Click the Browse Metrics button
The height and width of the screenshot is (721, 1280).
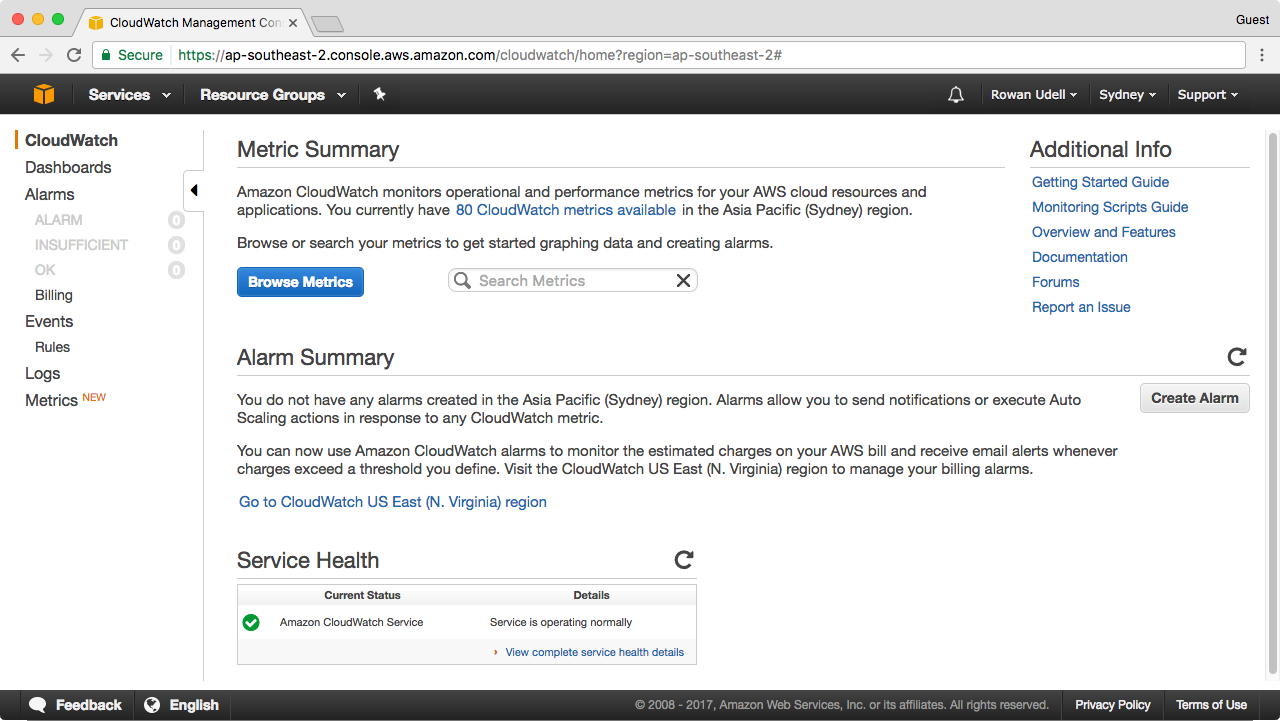pos(300,282)
